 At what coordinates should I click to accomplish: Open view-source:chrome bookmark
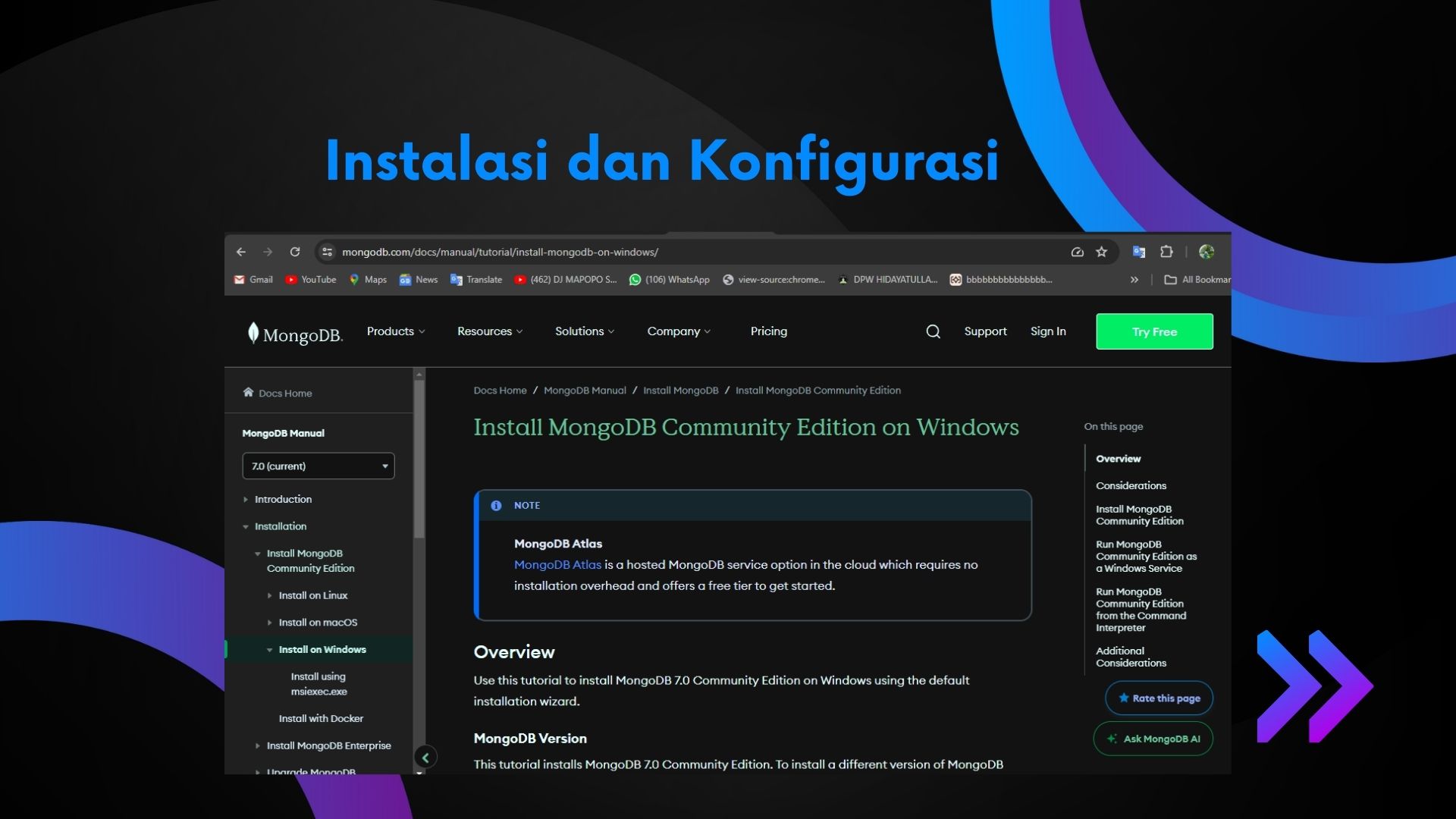coord(773,280)
